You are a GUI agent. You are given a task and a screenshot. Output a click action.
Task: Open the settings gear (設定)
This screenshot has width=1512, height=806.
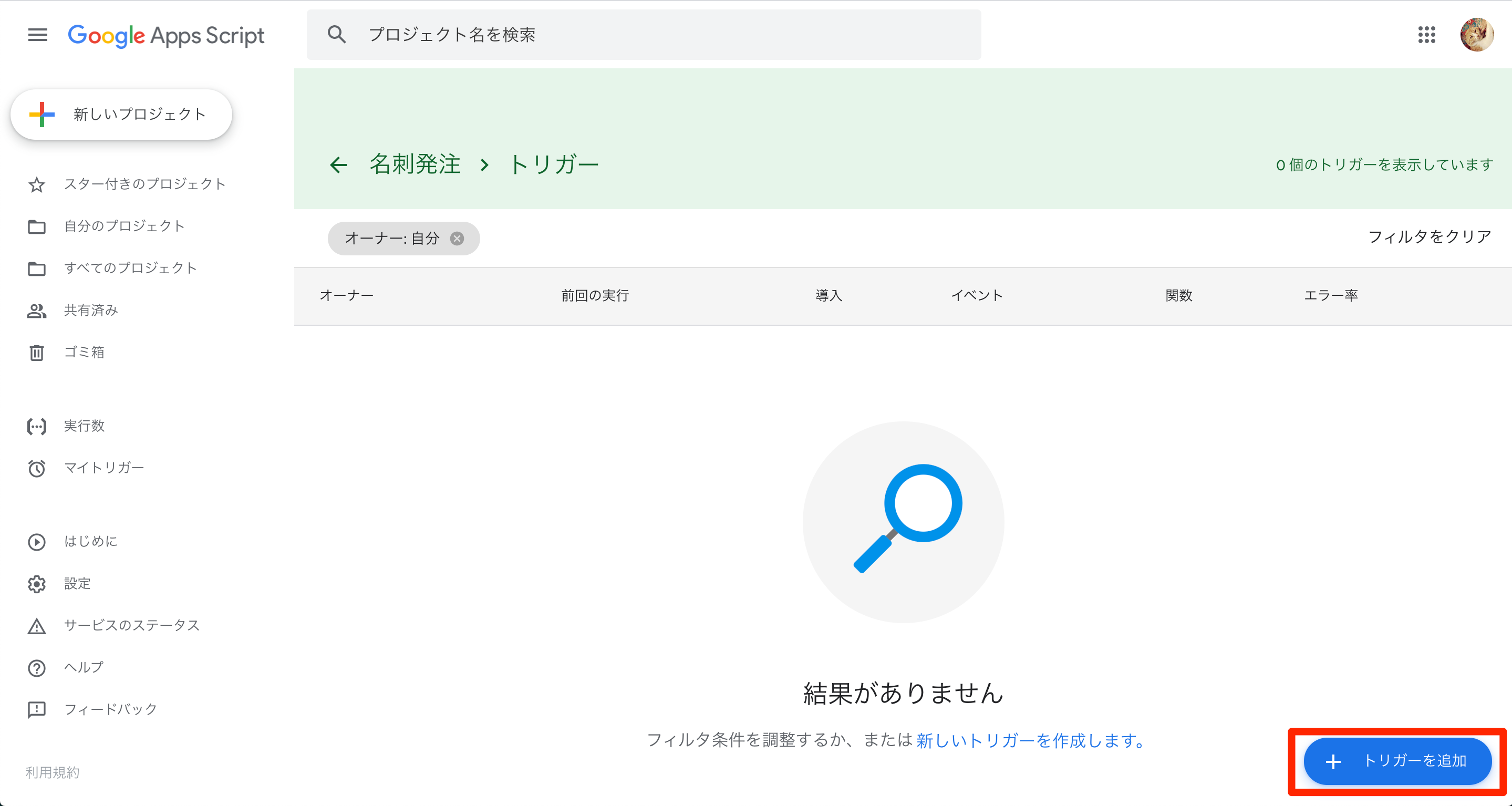tap(36, 584)
